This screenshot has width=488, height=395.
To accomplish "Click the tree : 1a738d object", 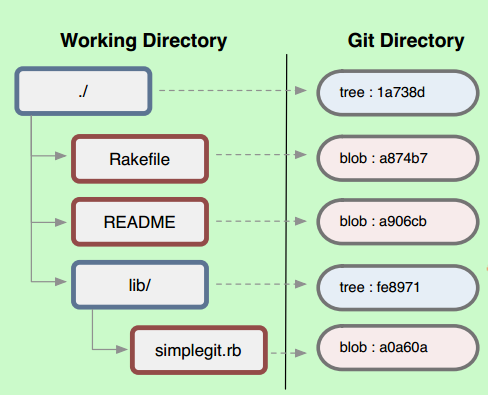I will point(398,93).
